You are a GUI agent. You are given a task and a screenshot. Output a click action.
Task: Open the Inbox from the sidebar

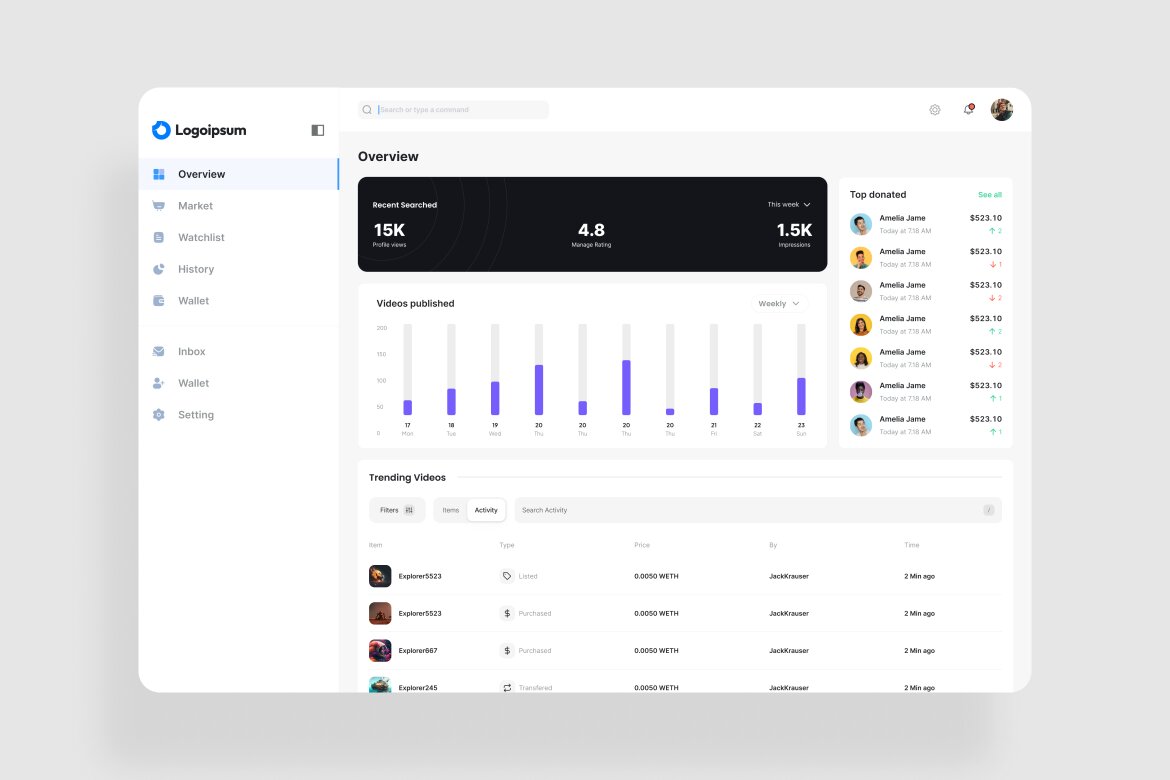[190, 351]
